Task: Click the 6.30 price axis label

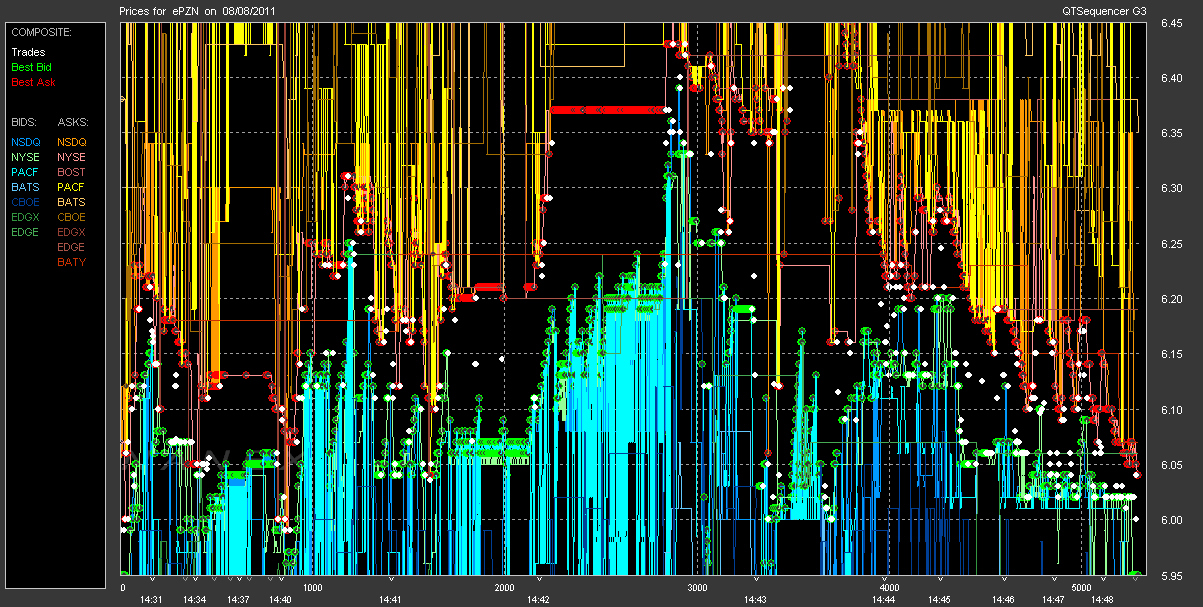Action: tap(1171, 188)
